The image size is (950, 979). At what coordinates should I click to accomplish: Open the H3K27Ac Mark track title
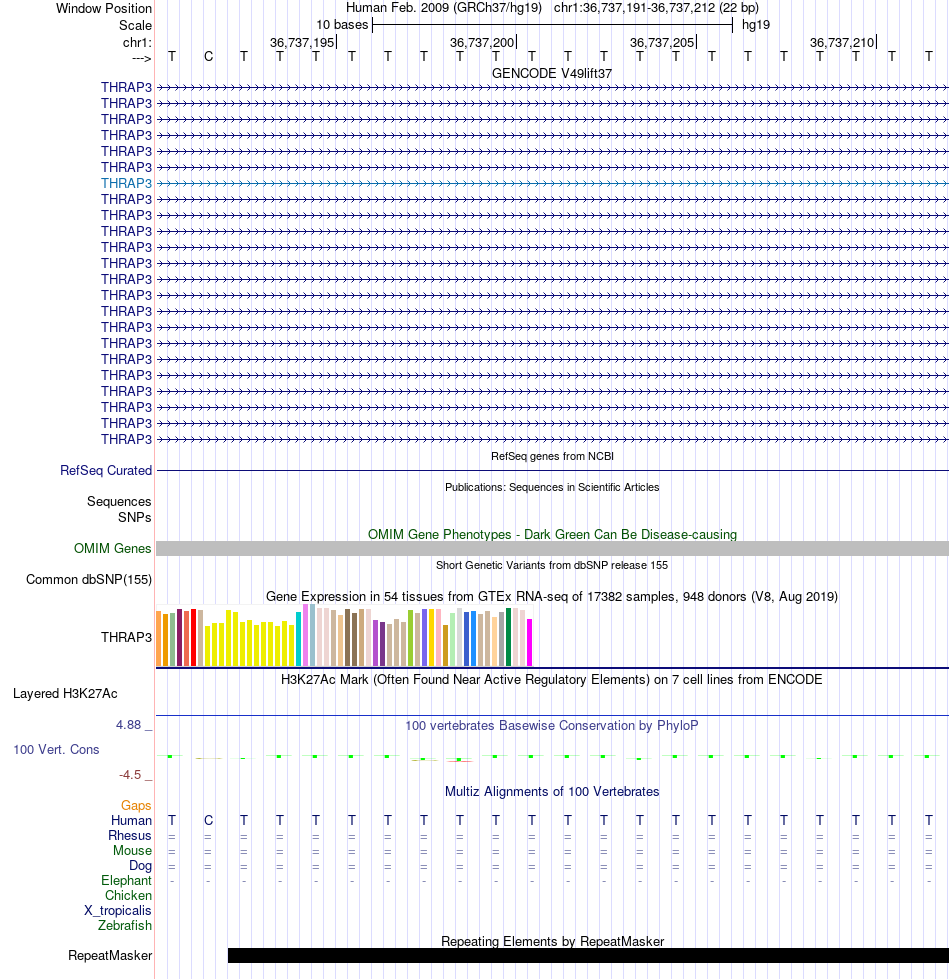(552, 679)
